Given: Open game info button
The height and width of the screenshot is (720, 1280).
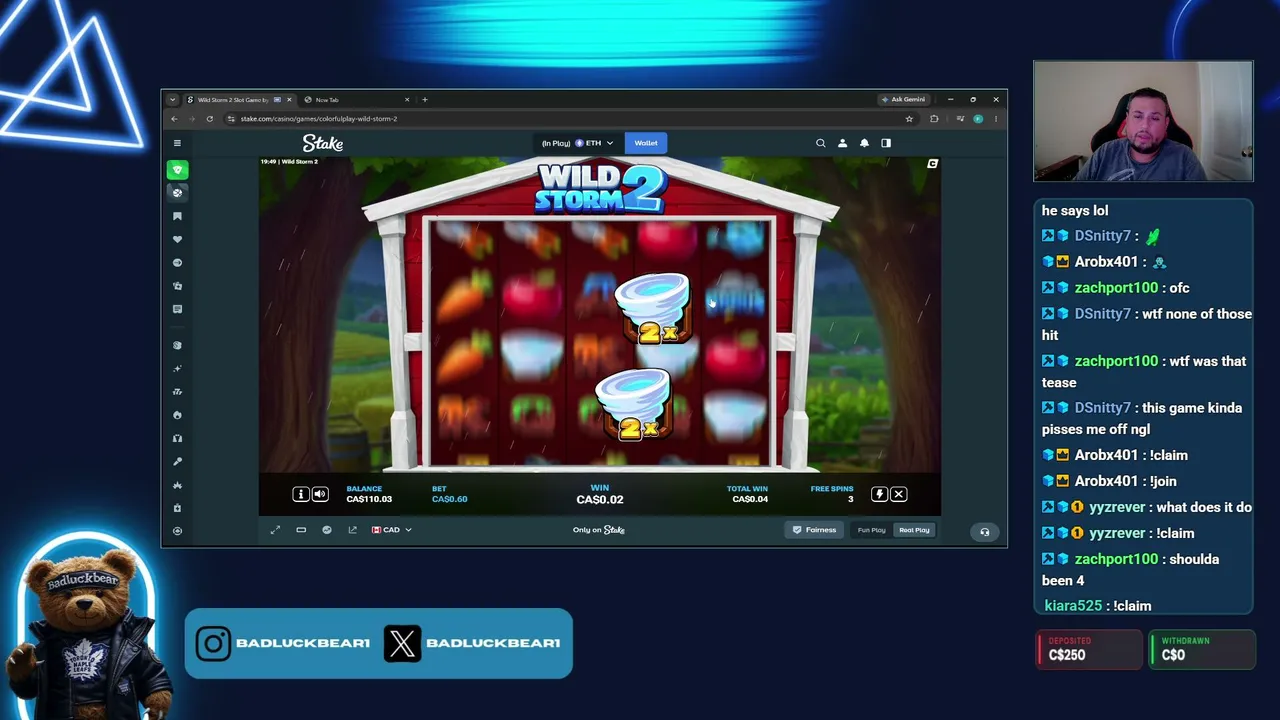Looking at the screenshot, I should [x=300, y=494].
